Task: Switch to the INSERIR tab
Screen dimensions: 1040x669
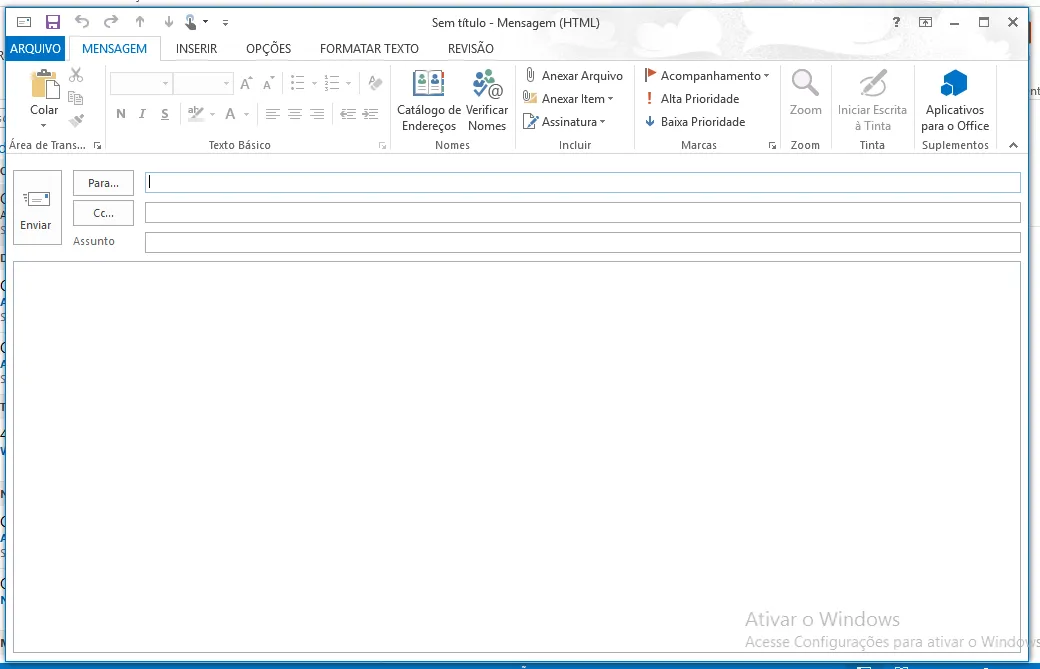Action: 196,48
